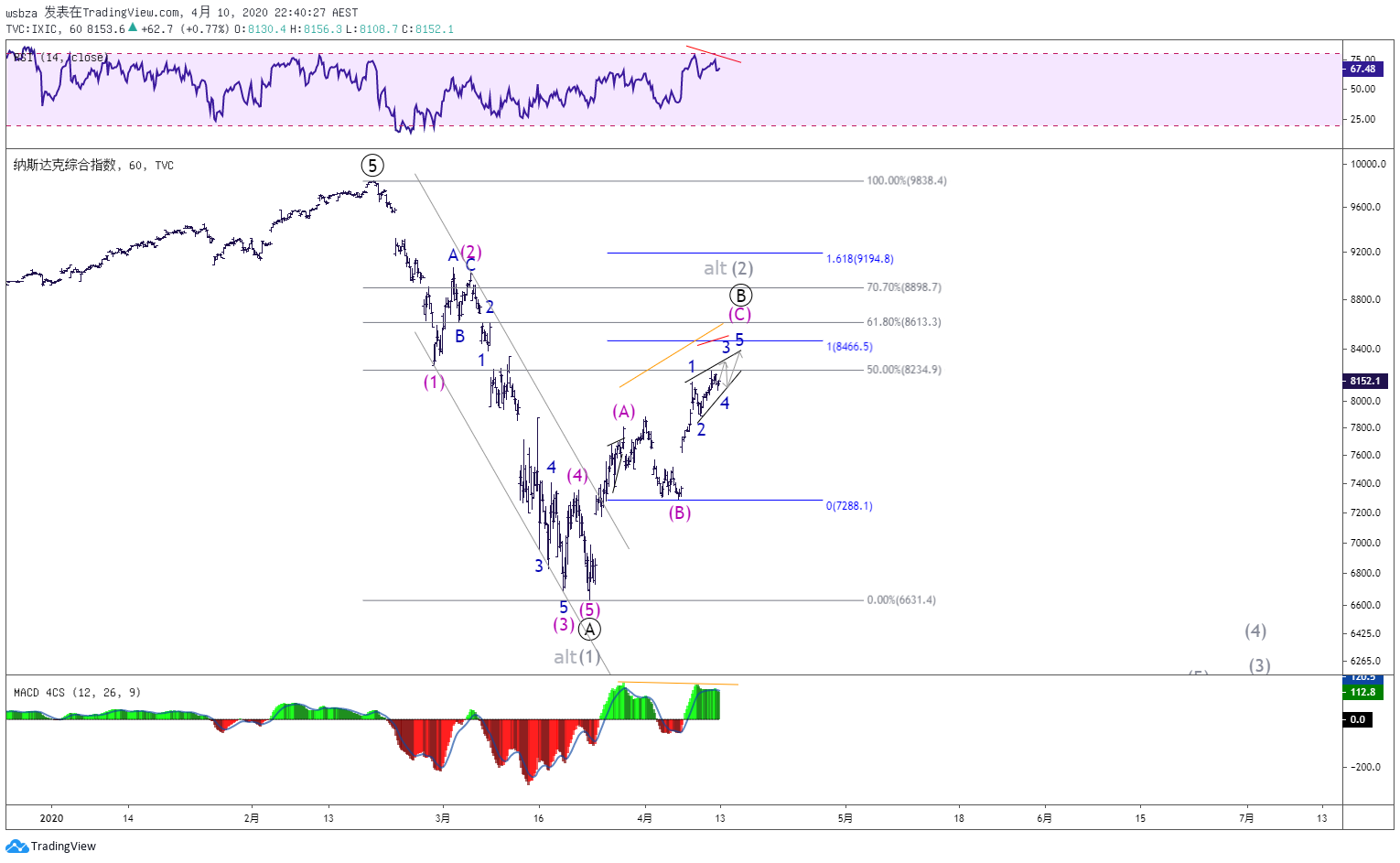Select the red RSI divergence trendline
Viewport: 1400px width, 863px height.
713,54
